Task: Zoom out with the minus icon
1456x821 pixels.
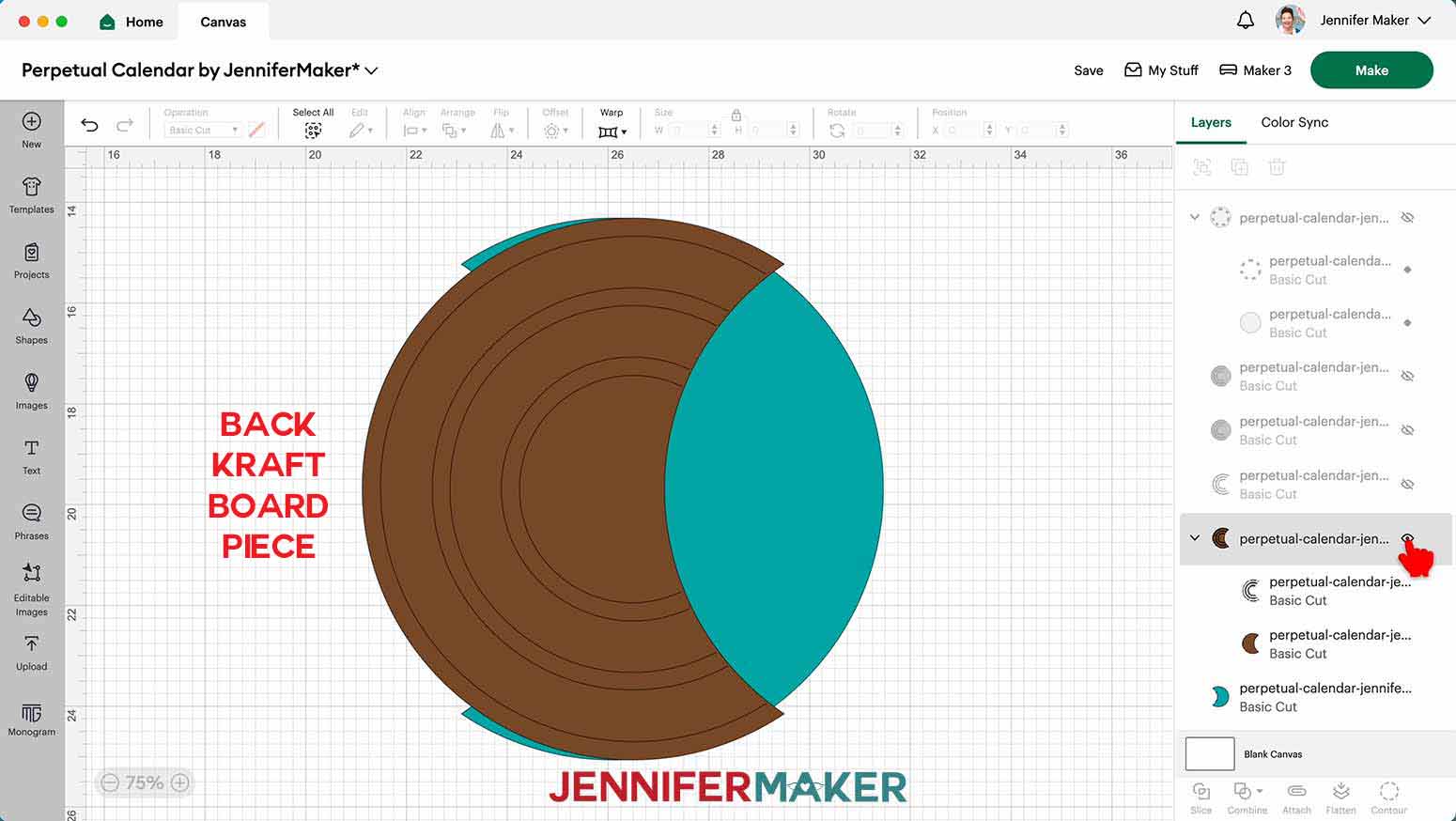Action: [x=110, y=782]
